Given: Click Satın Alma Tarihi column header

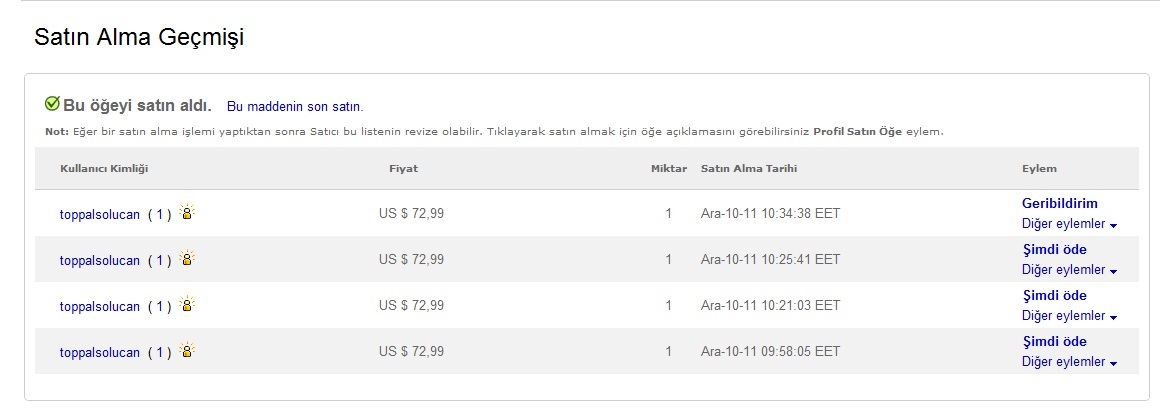Looking at the screenshot, I should (749, 169).
